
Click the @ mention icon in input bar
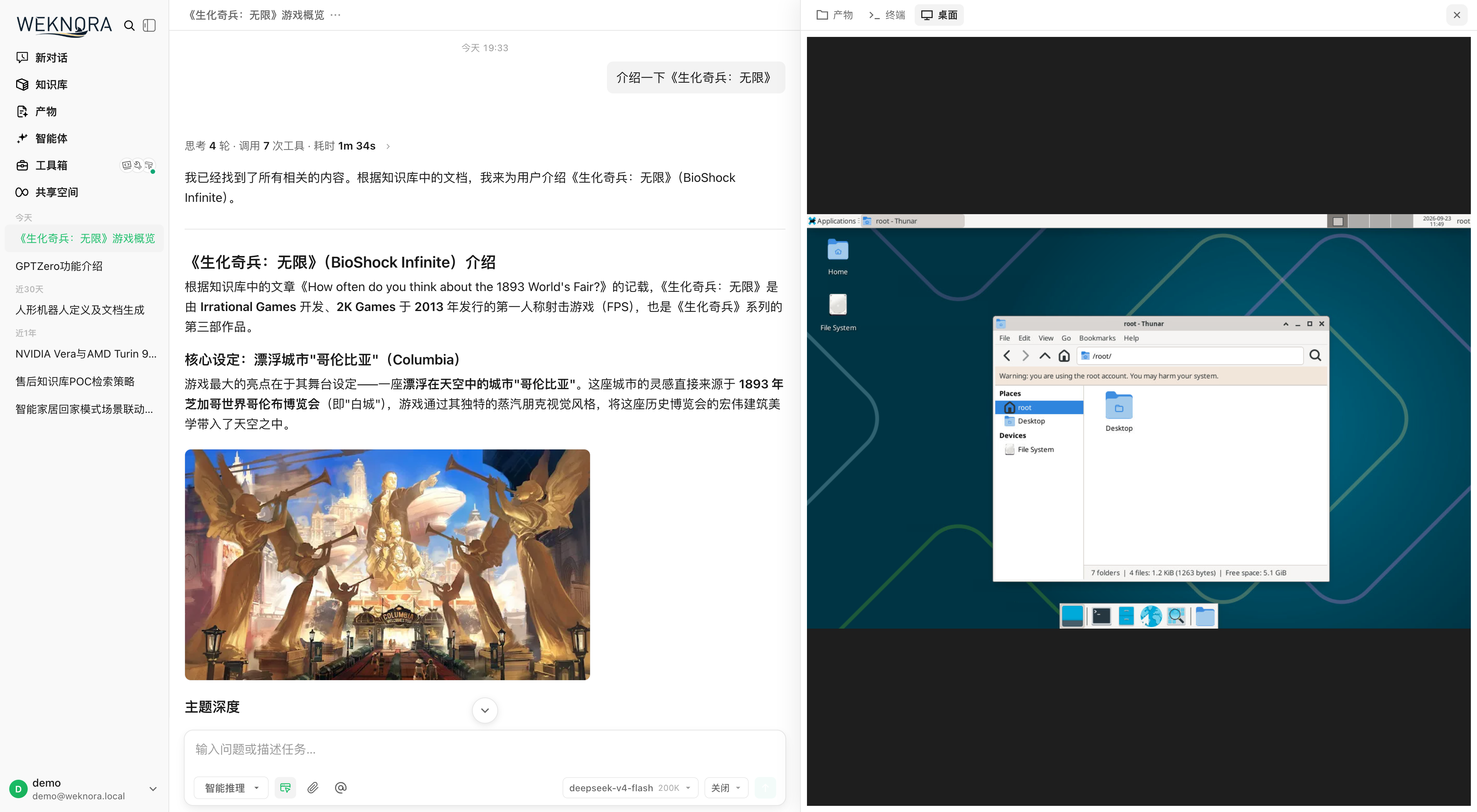point(340,787)
